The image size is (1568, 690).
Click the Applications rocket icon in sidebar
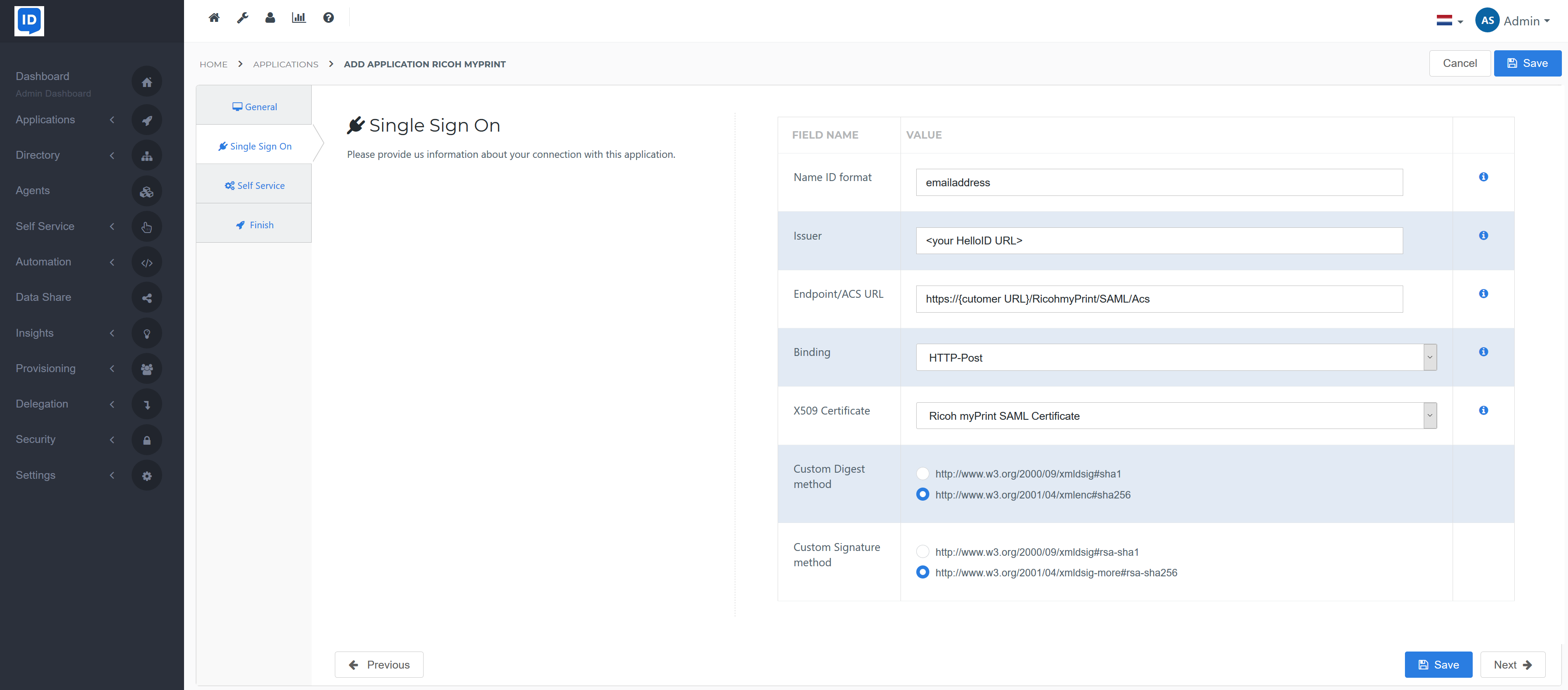point(147,120)
